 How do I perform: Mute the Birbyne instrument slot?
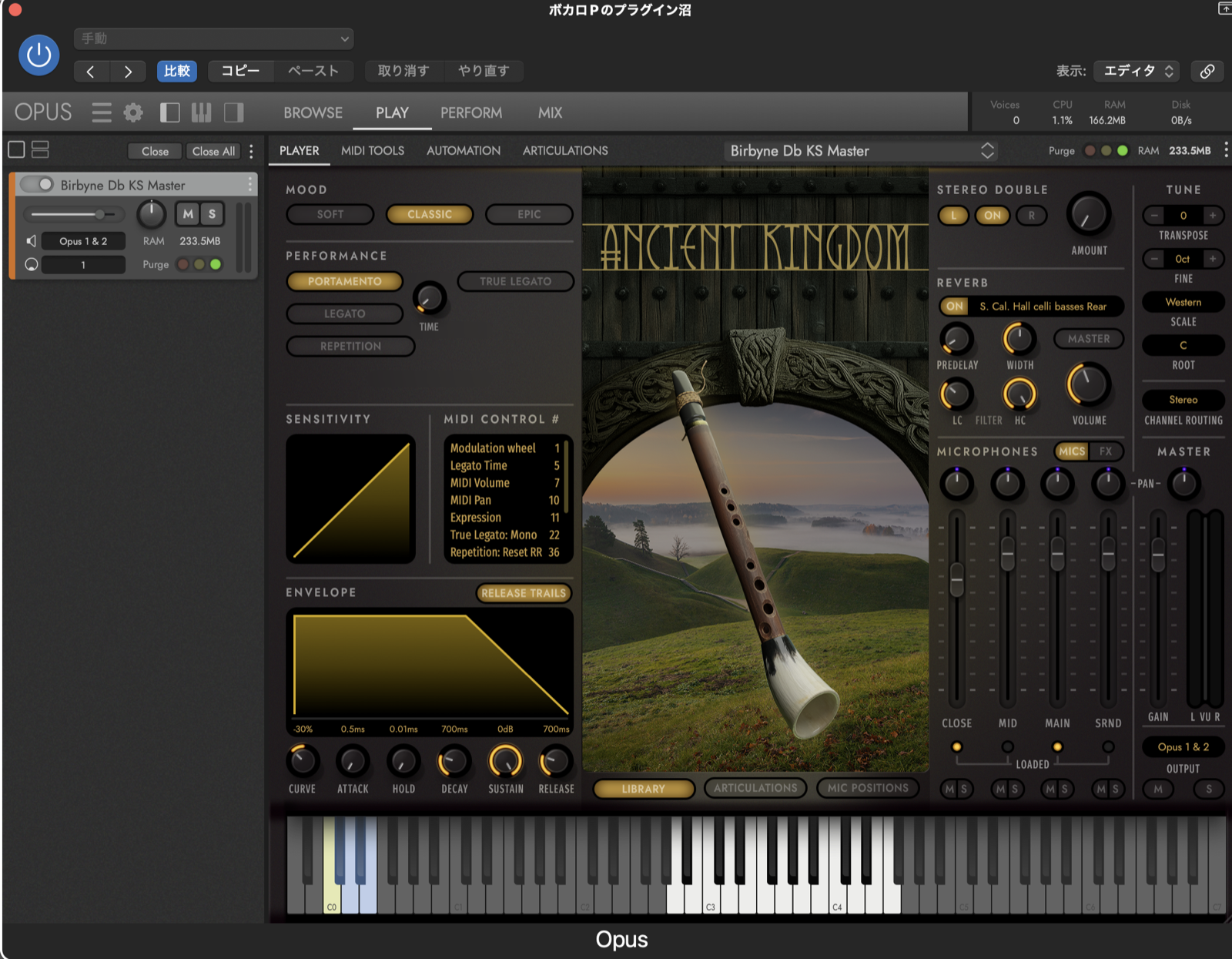click(x=188, y=214)
